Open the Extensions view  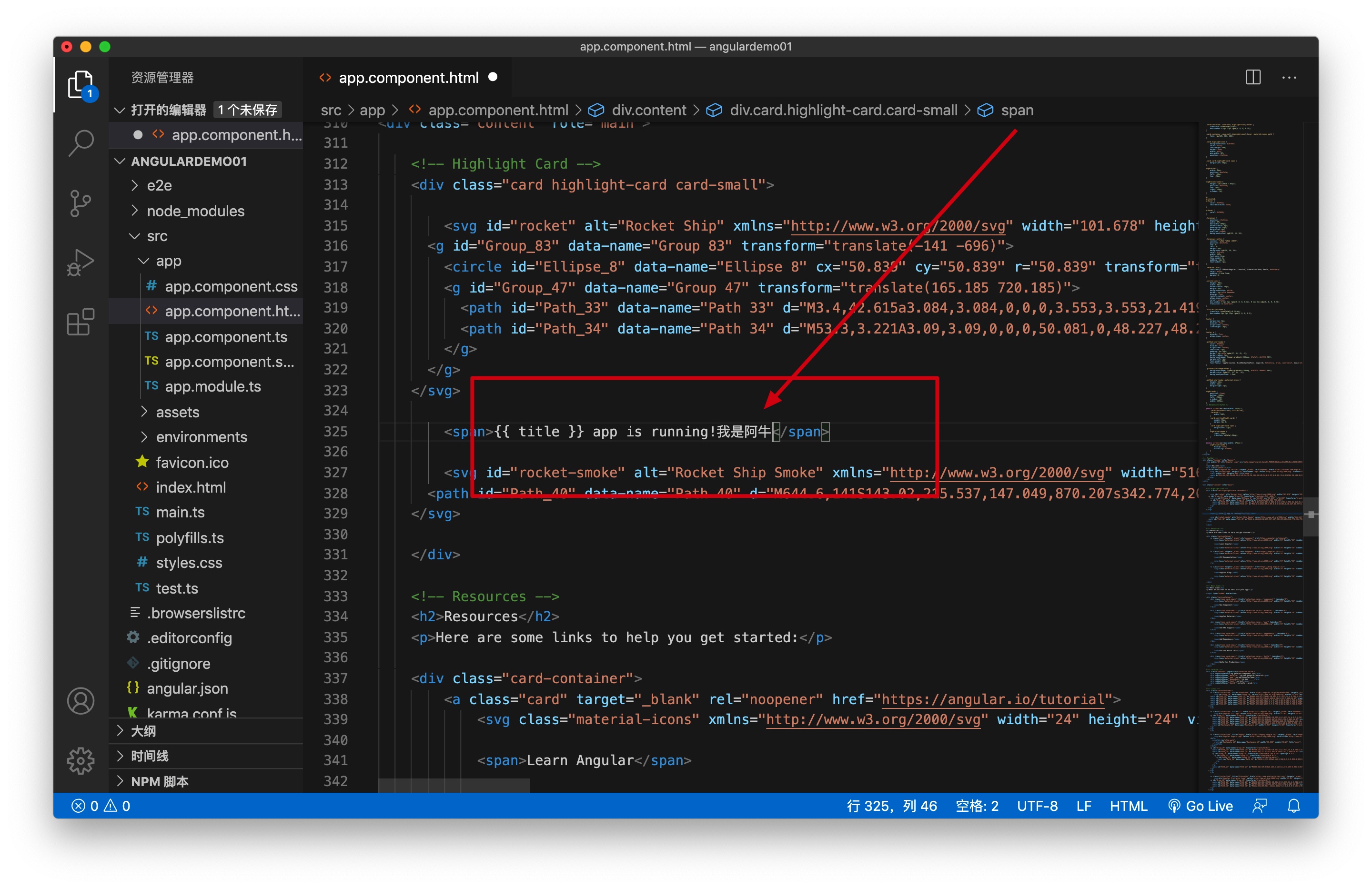[81, 322]
